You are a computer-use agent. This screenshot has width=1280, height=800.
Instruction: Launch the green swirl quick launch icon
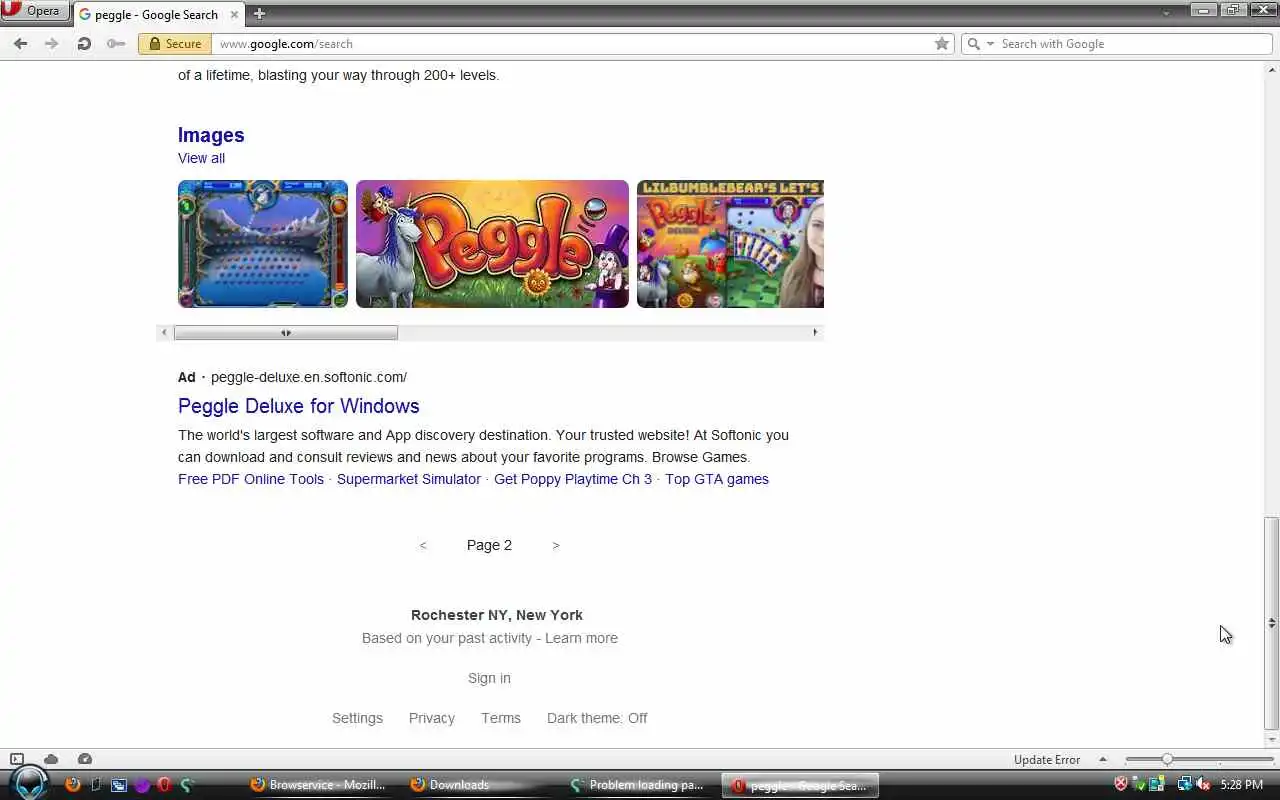click(x=187, y=785)
